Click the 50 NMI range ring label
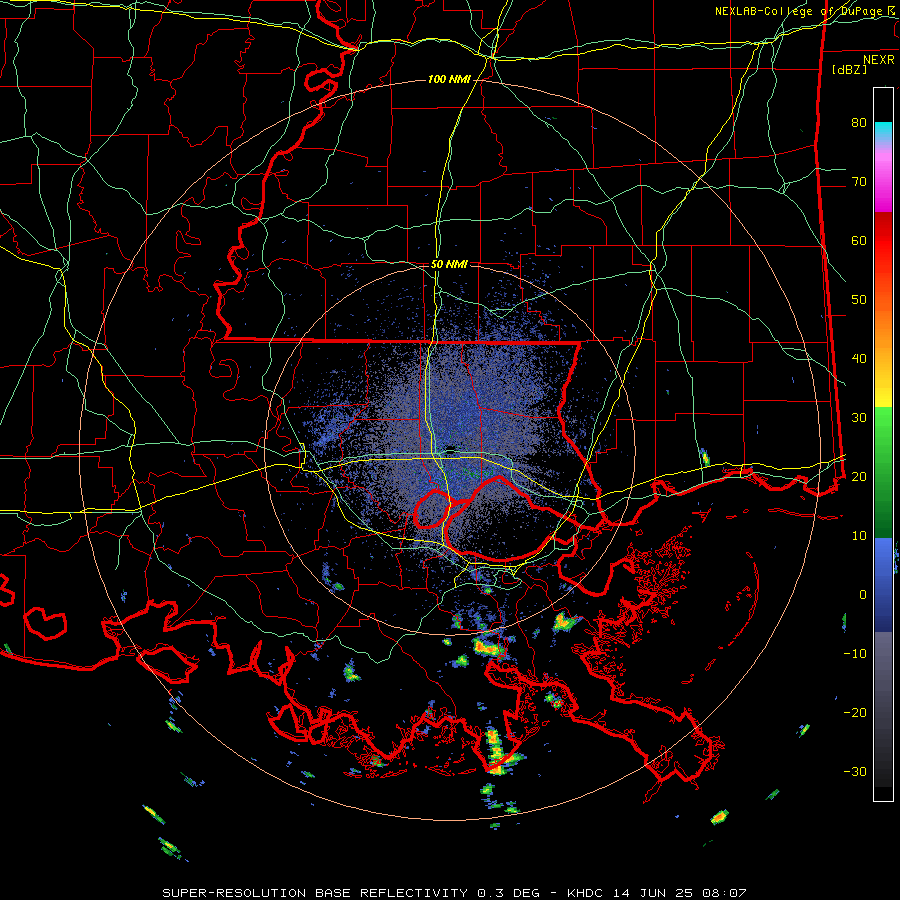The height and width of the screenshot is (900, 900). point(449,264)
